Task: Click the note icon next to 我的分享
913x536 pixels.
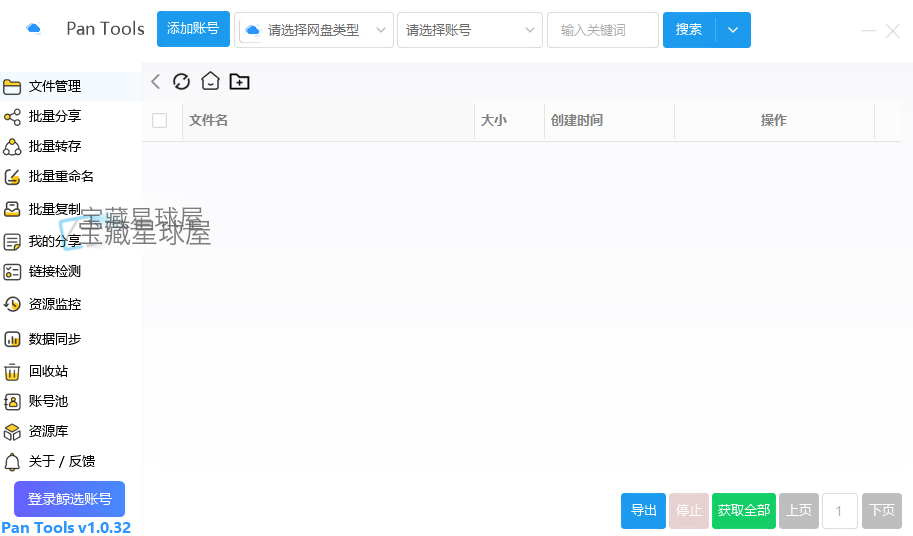Action: click(x=12, y=242)
